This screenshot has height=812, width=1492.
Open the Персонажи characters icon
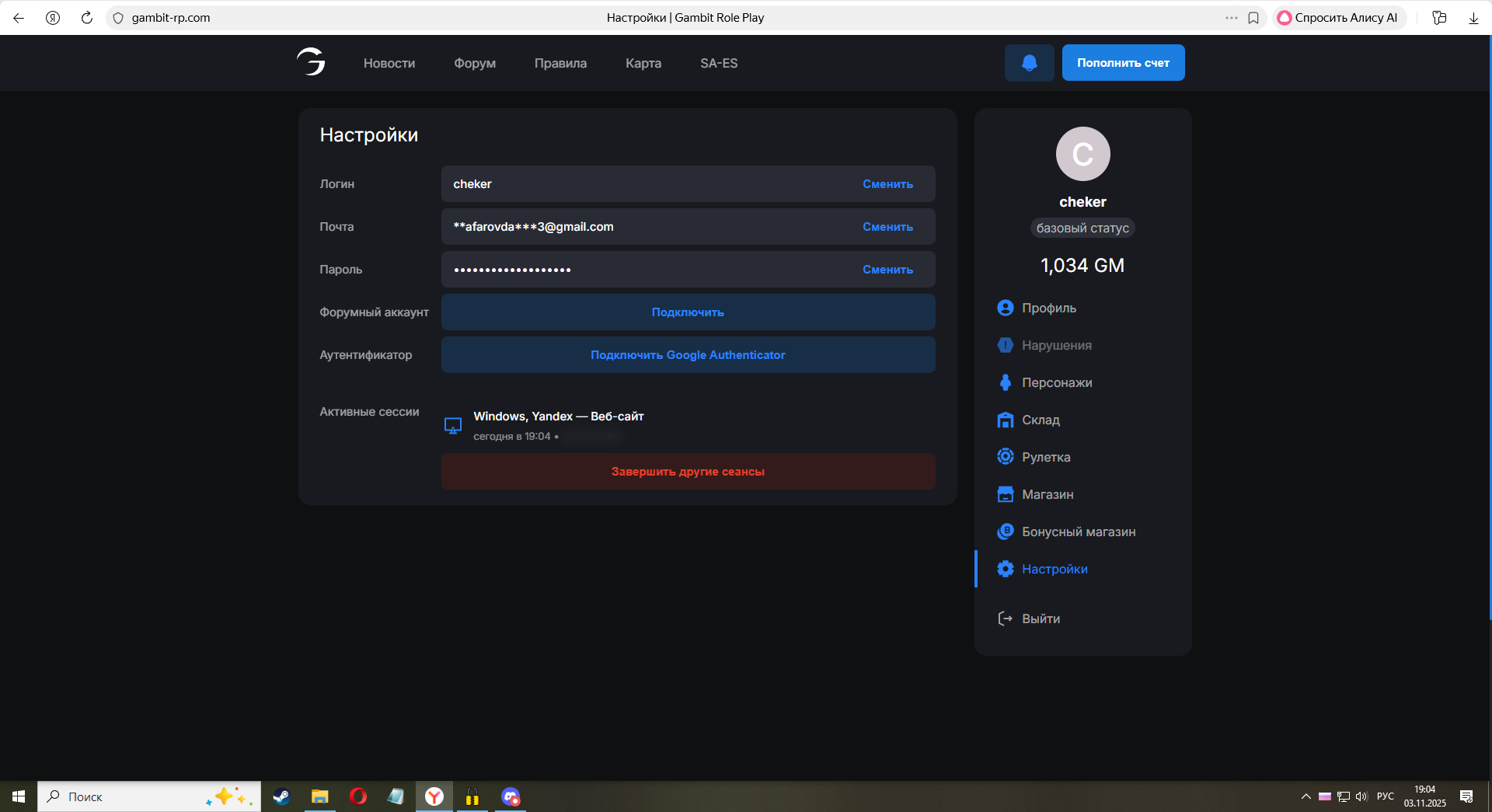click(x=1005, y=382)
